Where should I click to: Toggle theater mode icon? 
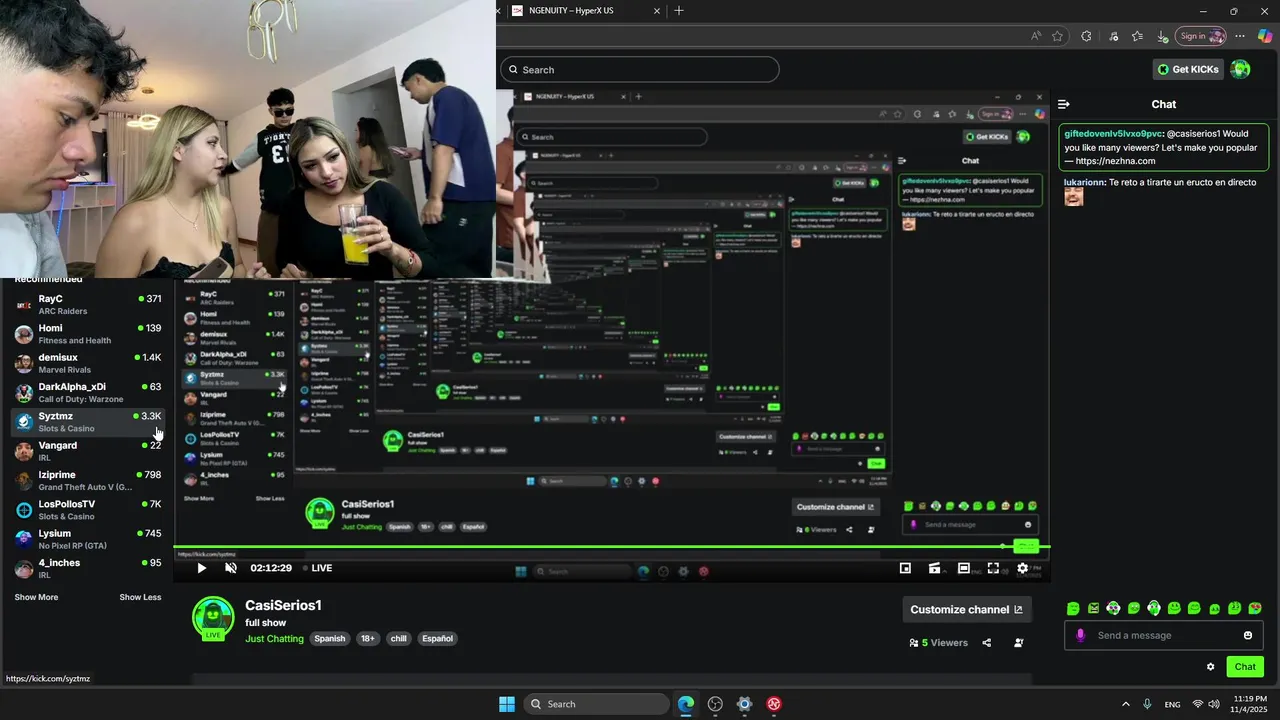(x=964, y=568)
